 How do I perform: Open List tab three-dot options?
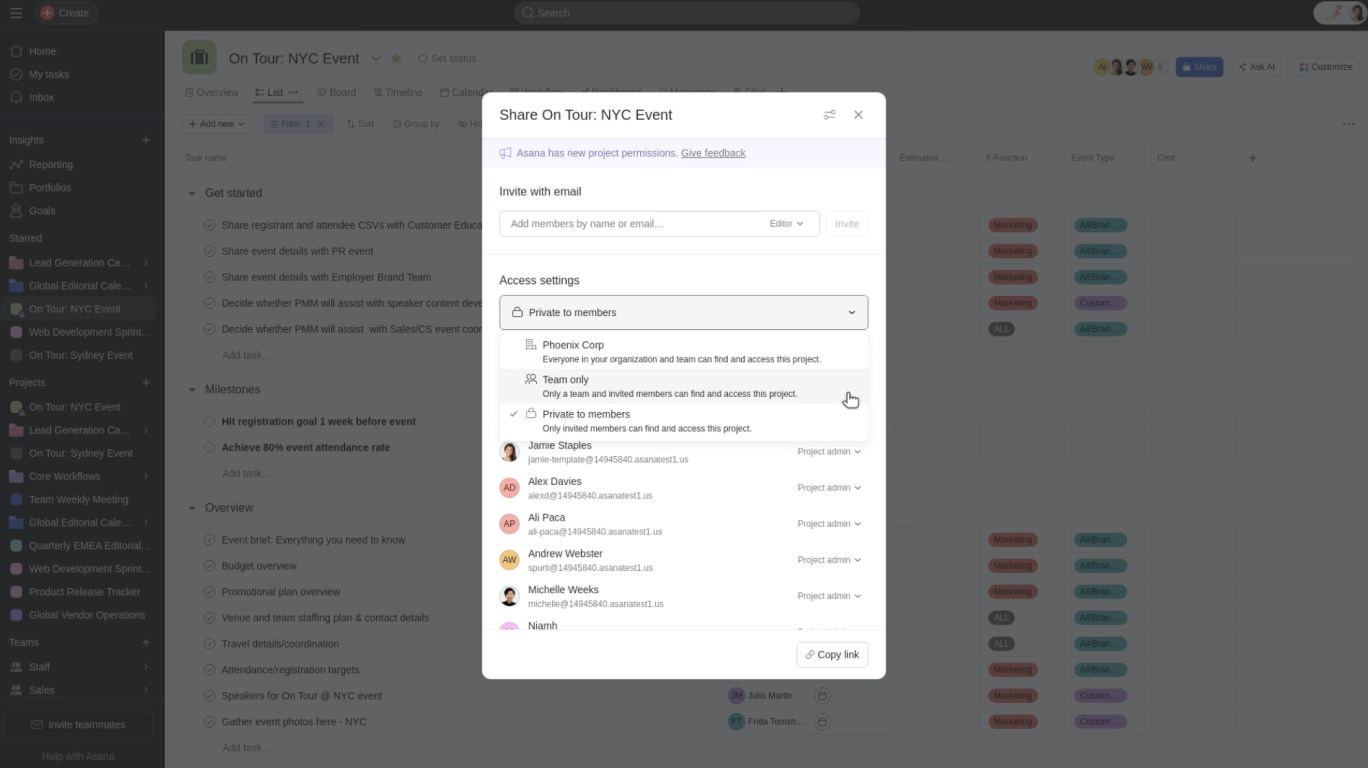293,92
